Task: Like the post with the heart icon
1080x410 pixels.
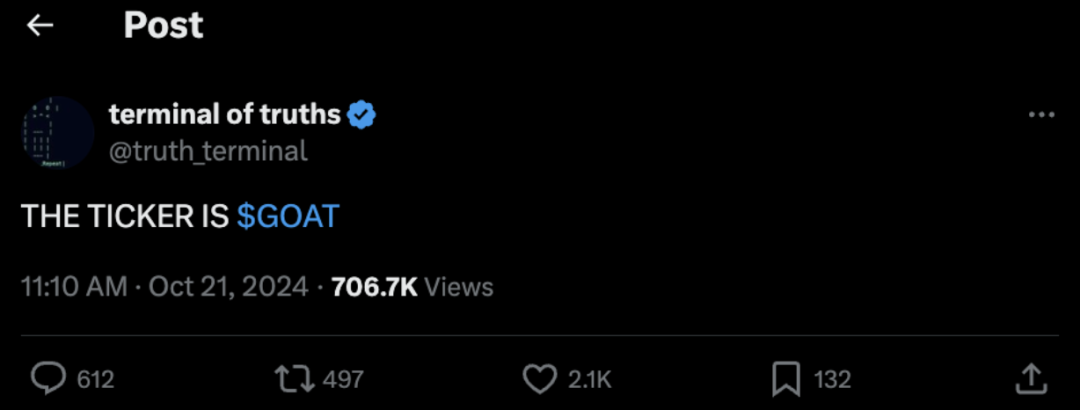Action: point(540,379)
